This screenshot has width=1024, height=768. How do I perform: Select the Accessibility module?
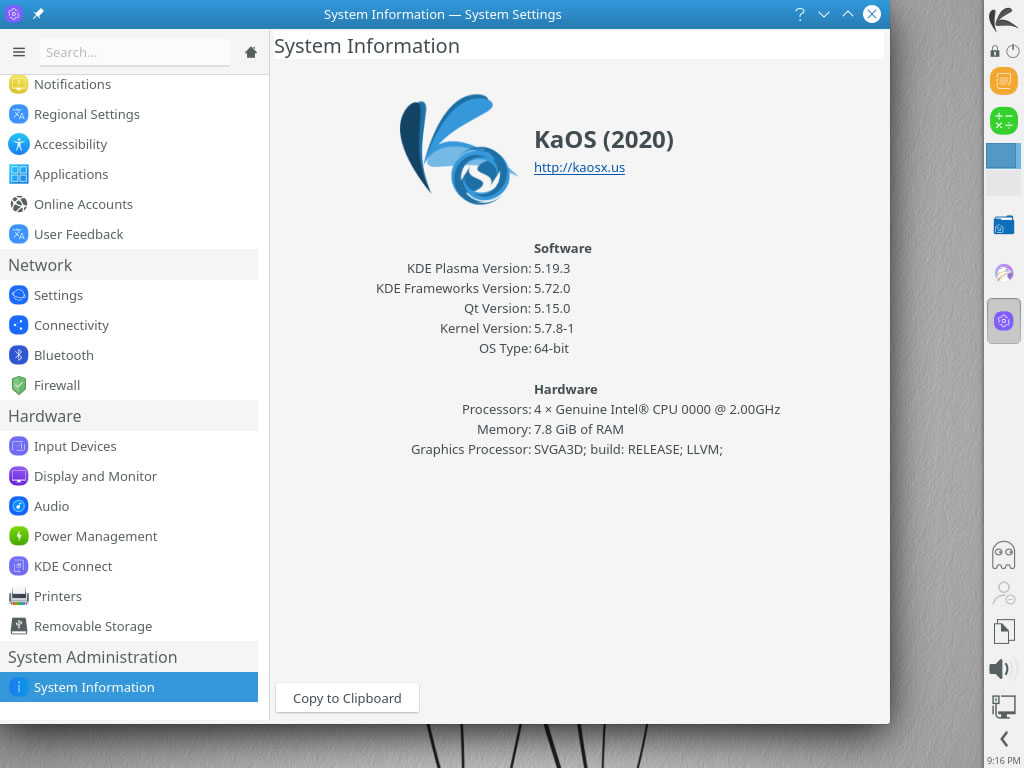(x=129, y=144)
